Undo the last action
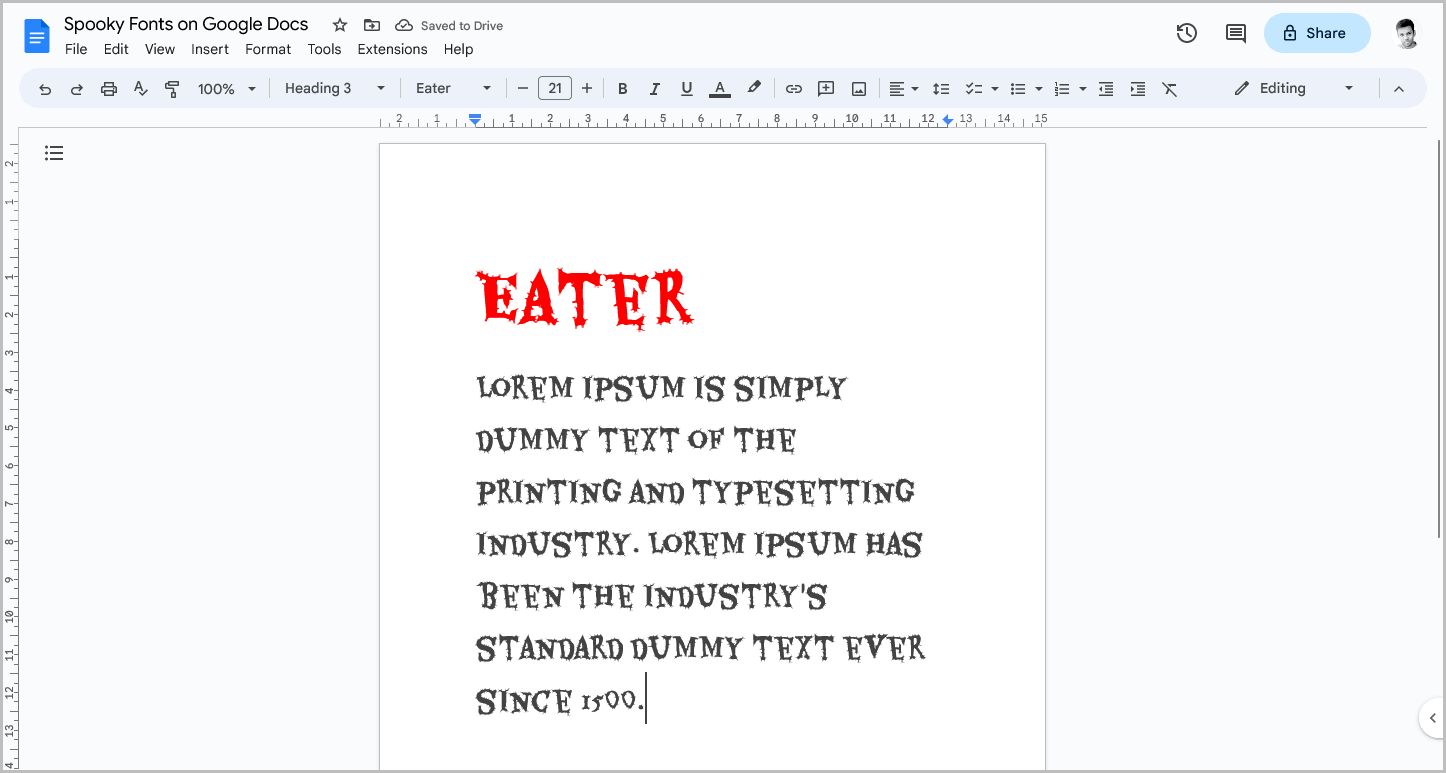1446x773 pixels. (x=44, y=88)
